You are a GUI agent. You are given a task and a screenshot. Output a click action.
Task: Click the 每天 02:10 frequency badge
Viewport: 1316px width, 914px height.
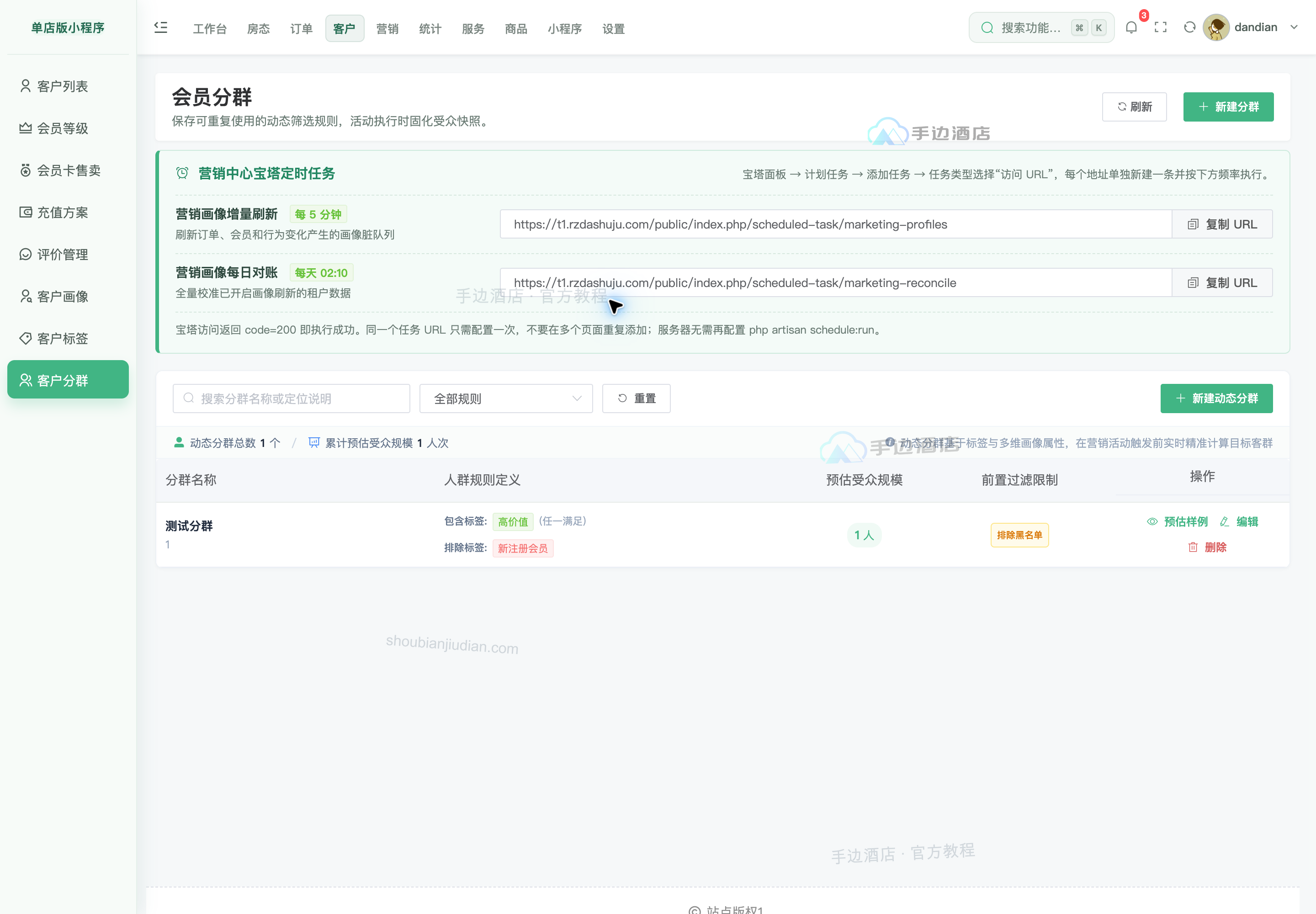coord(321,272)
